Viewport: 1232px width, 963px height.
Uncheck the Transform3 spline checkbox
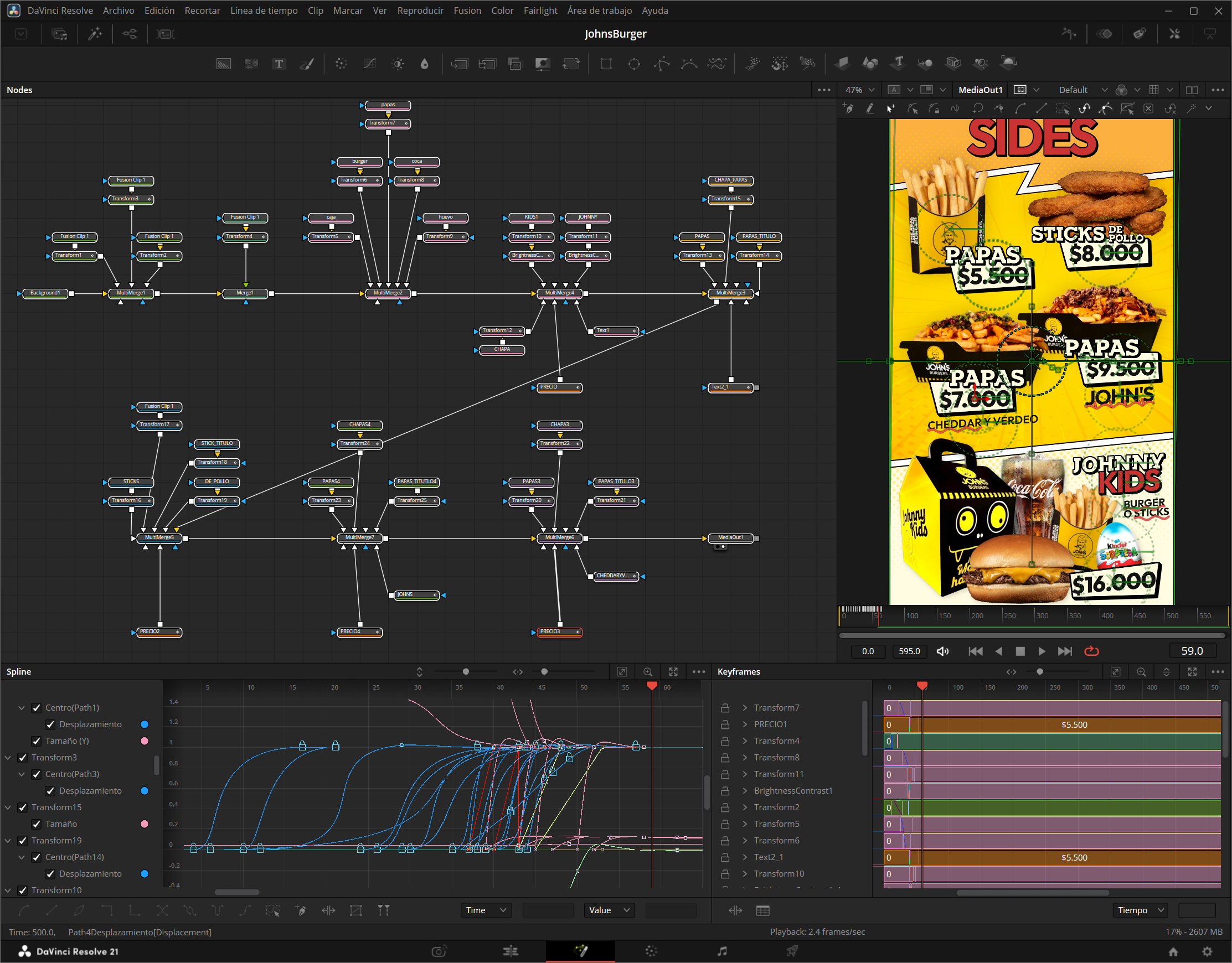click(23, 757)
